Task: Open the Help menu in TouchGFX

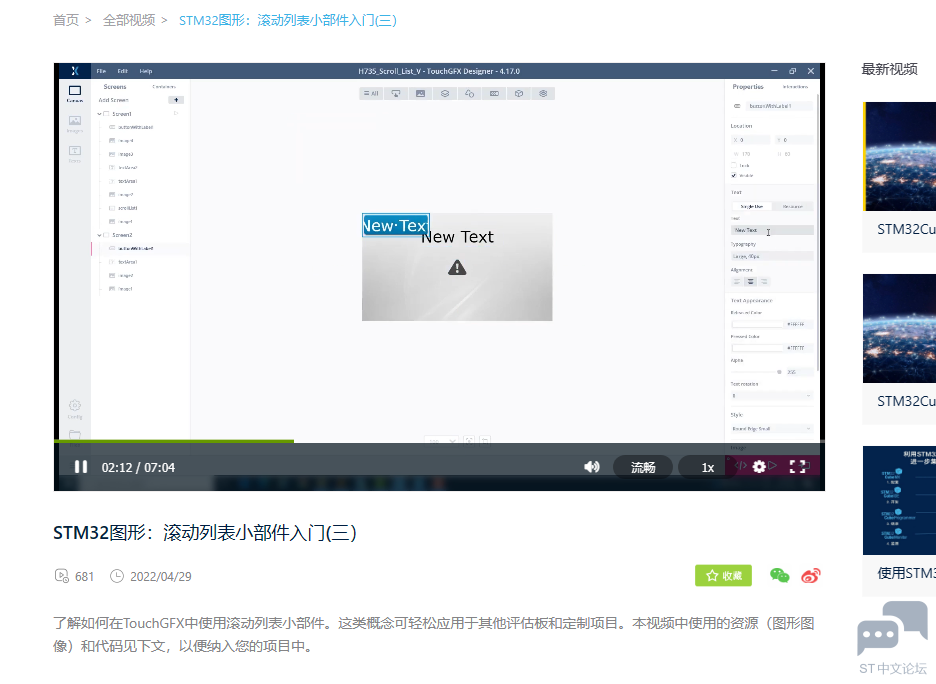Action: click(146, 71)
